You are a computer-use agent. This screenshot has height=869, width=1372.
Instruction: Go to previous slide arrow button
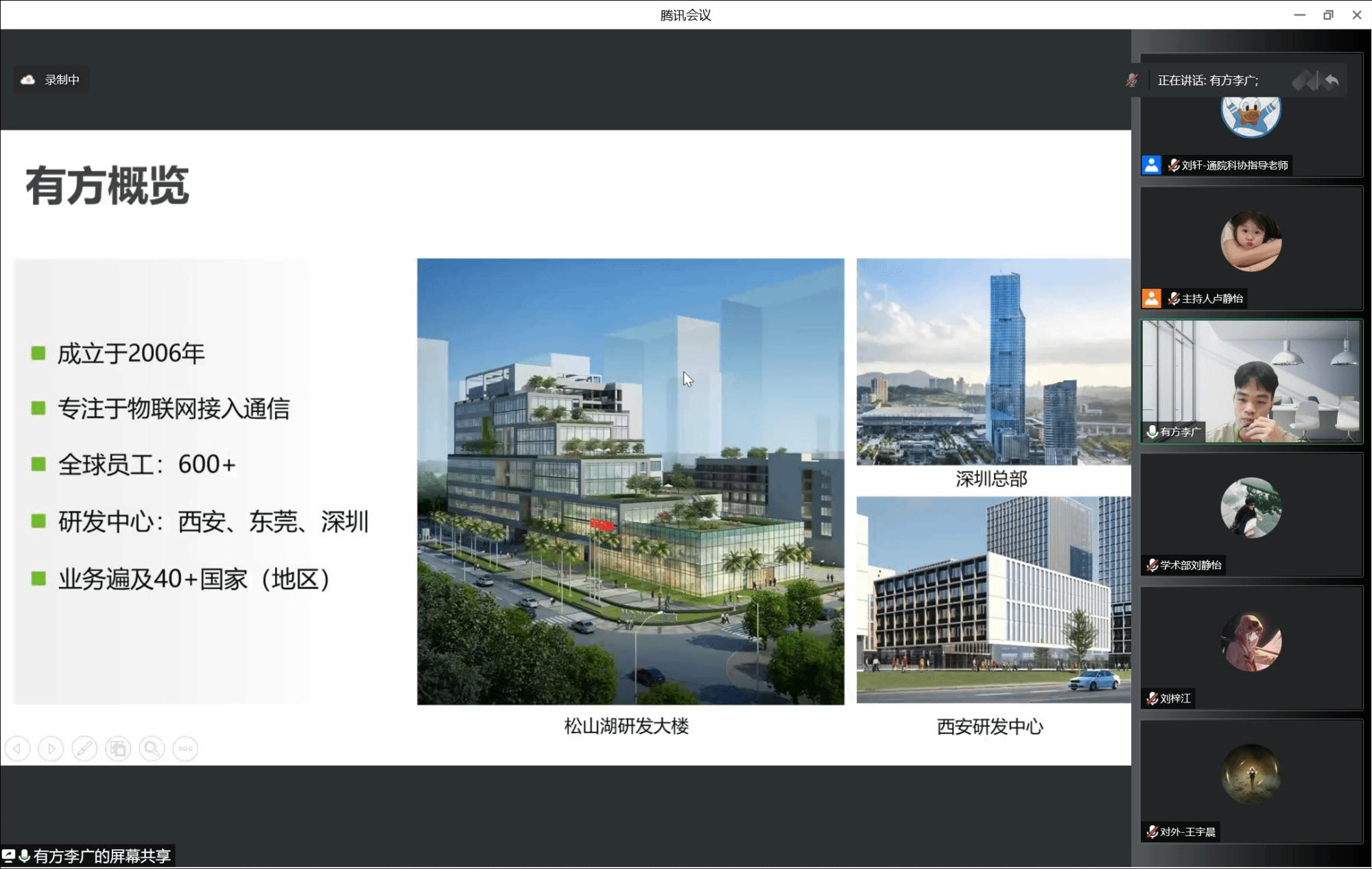(17, 748)
